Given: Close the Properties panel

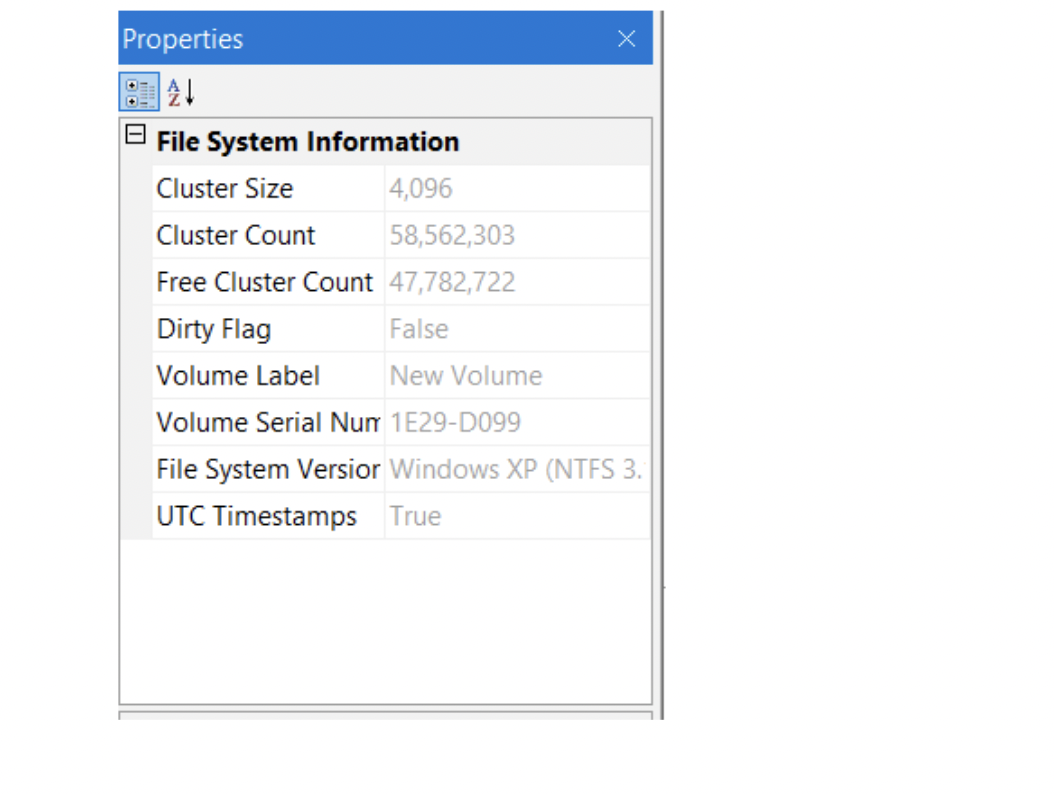Looking at the screenshot, I should pyautogui.click(x=626, y=39).
